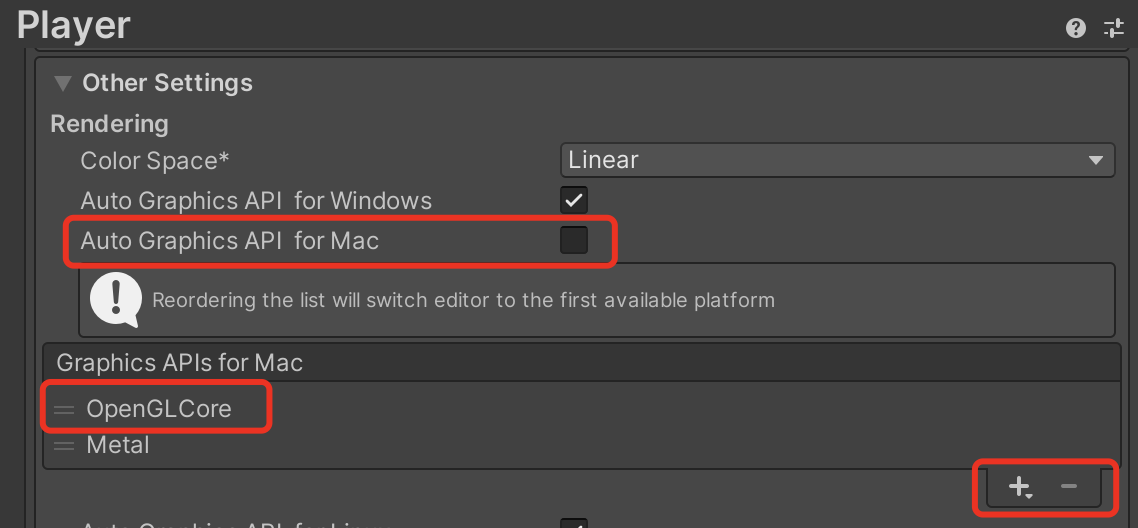Disable Auto Graphics API for Windows
Viewport: 1138px width, 528px height.
(573, 201)
